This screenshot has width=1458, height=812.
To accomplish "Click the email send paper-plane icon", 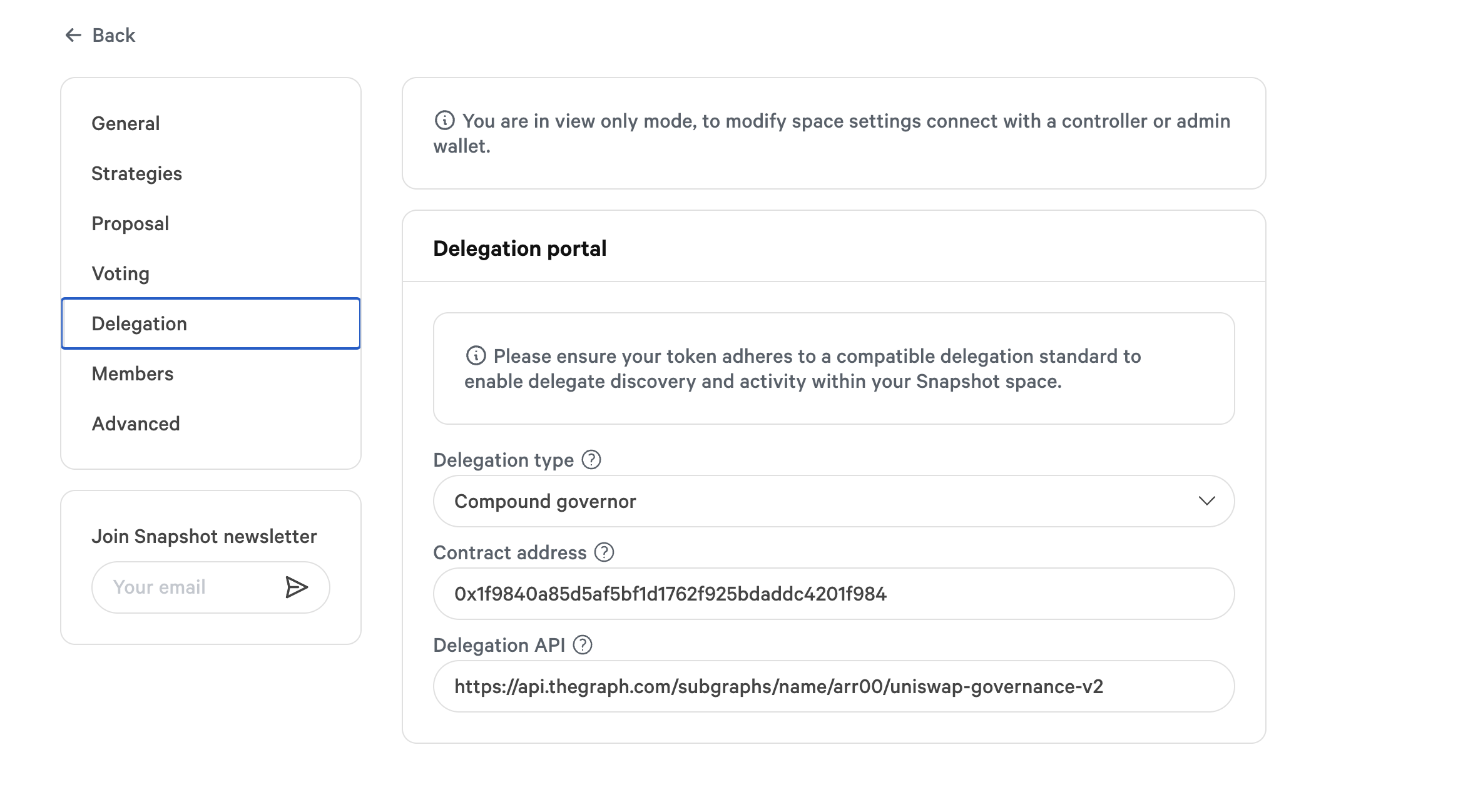I will pos(296,587).
